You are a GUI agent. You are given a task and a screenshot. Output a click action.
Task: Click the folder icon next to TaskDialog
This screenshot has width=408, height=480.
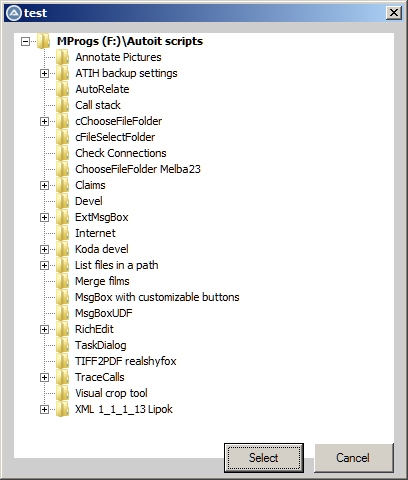pos(62,345)
